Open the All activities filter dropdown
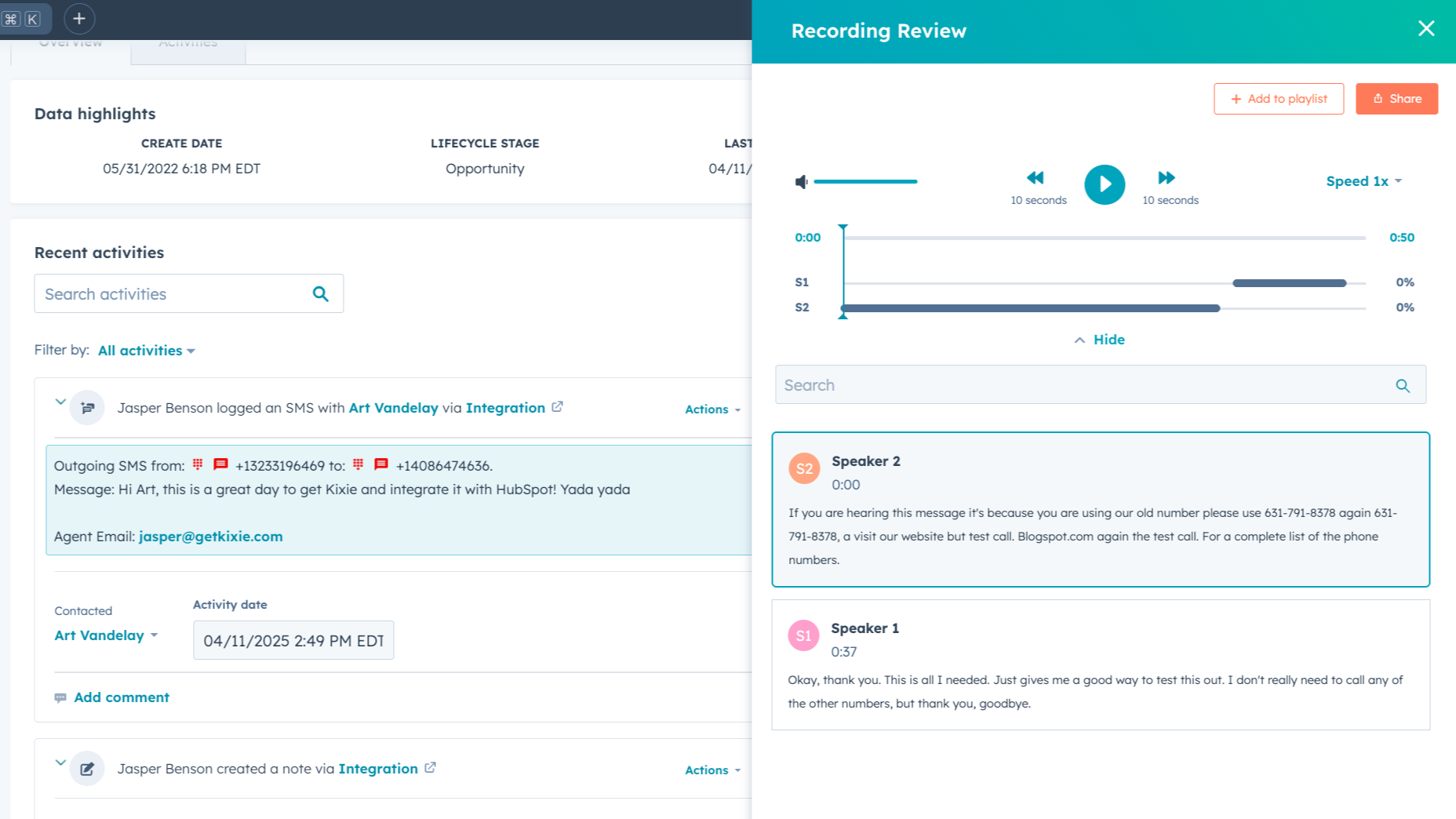Image resolution: width=1456 pixels, height=819 pixels. pos(146,350)
